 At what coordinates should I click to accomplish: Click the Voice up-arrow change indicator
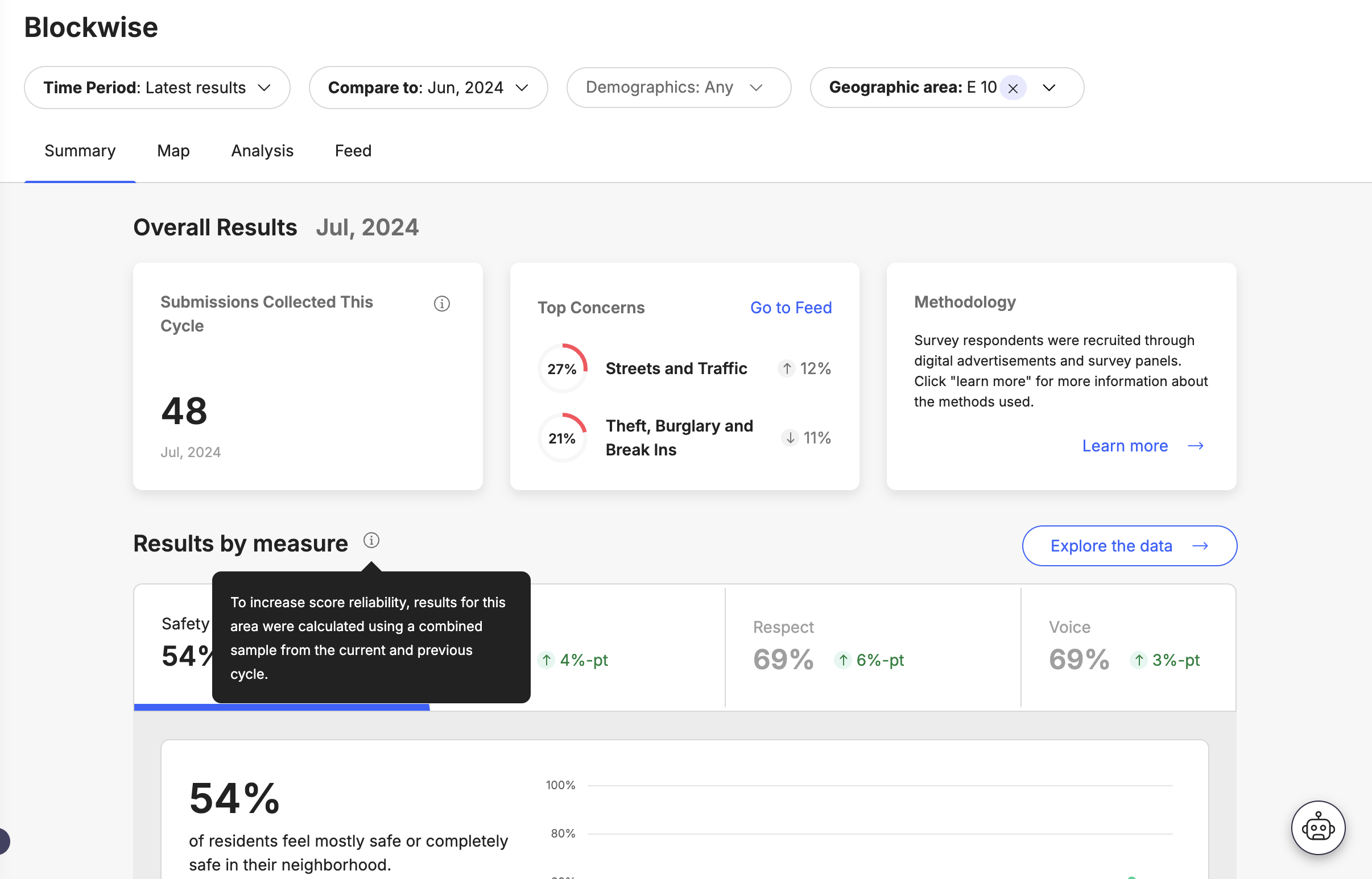pyautogui.click(x=1138, y=661)
